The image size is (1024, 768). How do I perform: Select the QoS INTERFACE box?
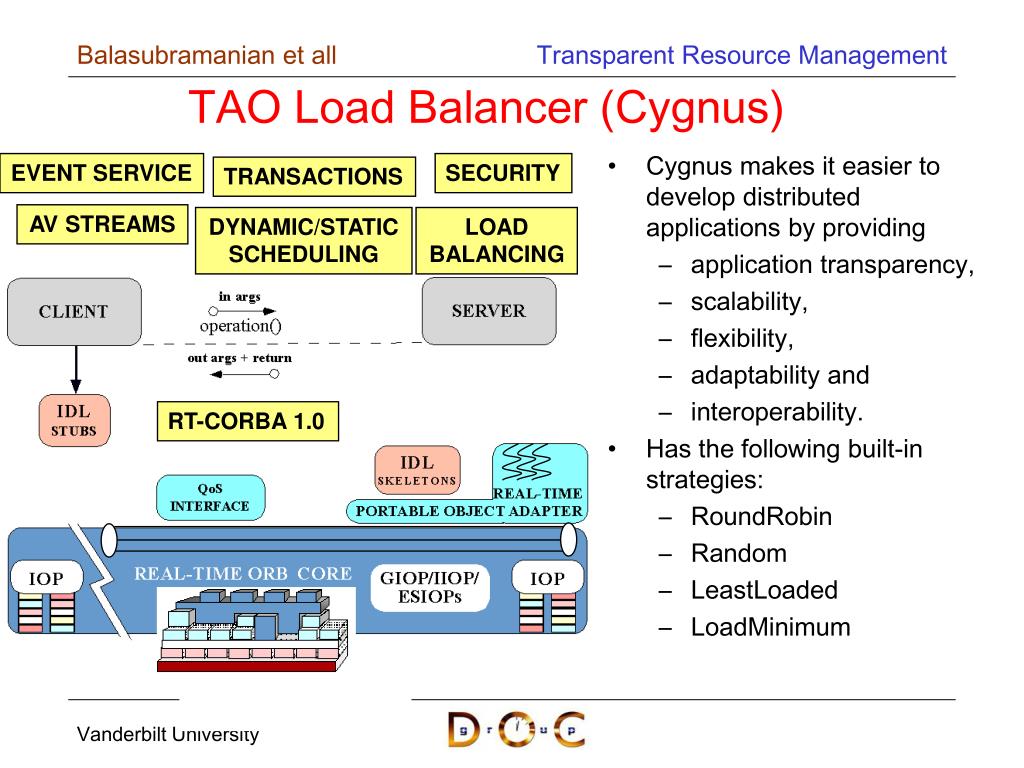click(x=210, y=498)
